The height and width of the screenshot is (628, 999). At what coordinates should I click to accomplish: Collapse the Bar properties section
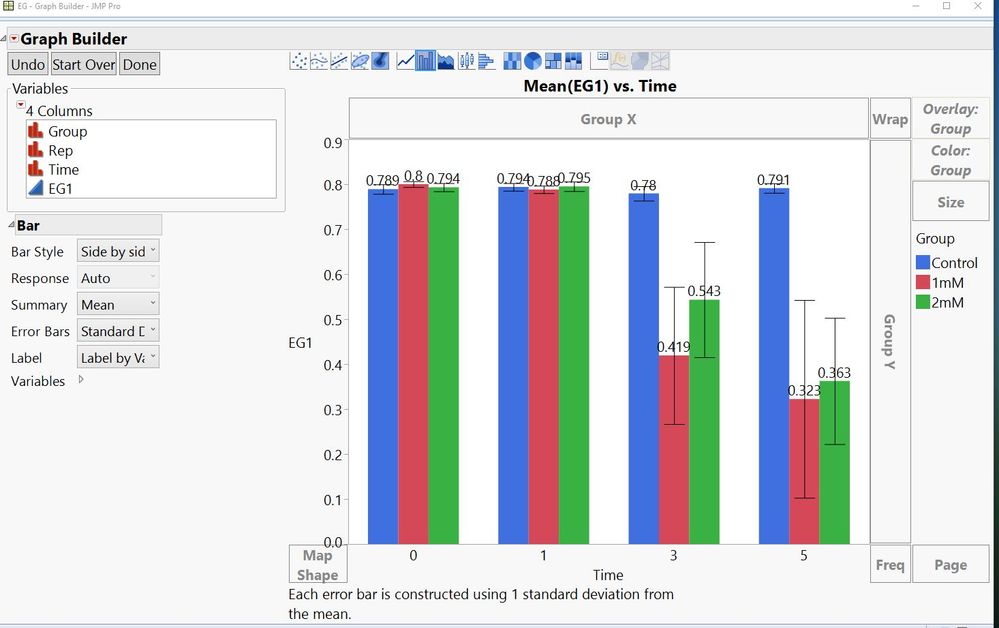tap(11, 224)
